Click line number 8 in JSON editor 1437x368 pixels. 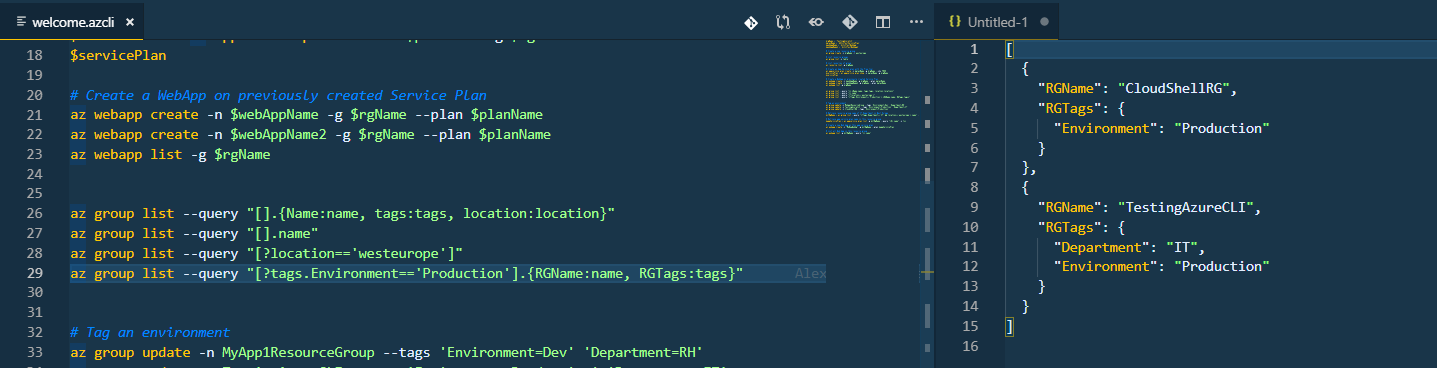(x=974, y=186)
